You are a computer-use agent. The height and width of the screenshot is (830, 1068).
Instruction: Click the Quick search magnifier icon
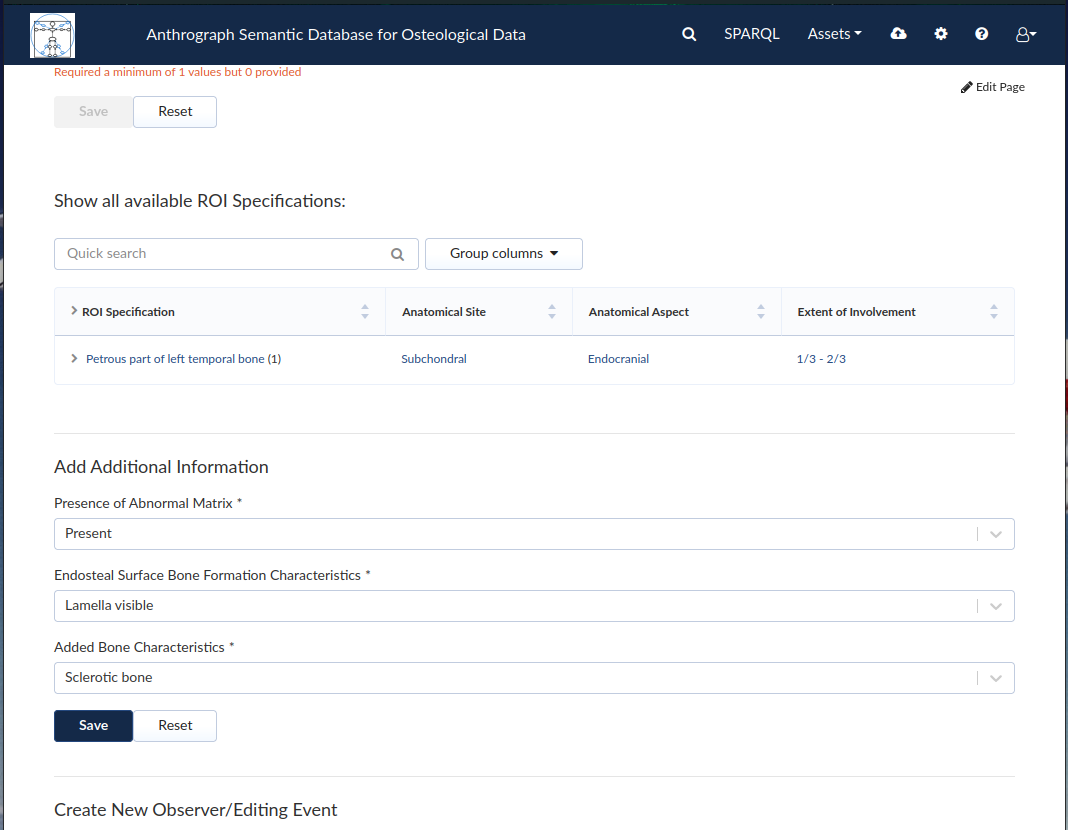click(397, 254)
